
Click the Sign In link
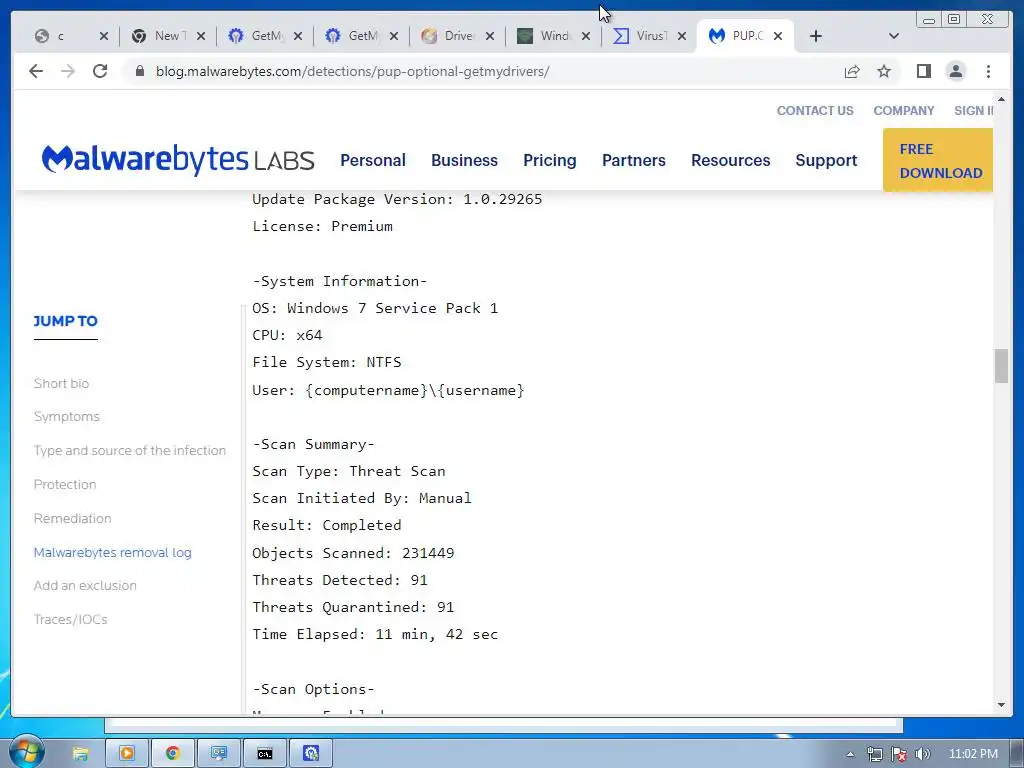[x=974, y=110]
